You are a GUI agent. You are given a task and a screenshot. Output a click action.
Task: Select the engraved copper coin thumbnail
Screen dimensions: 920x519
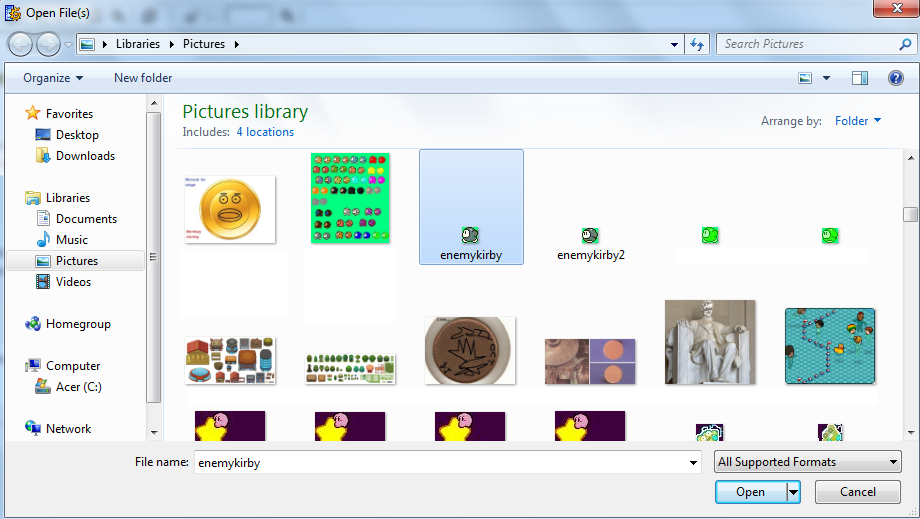point(470,351)
